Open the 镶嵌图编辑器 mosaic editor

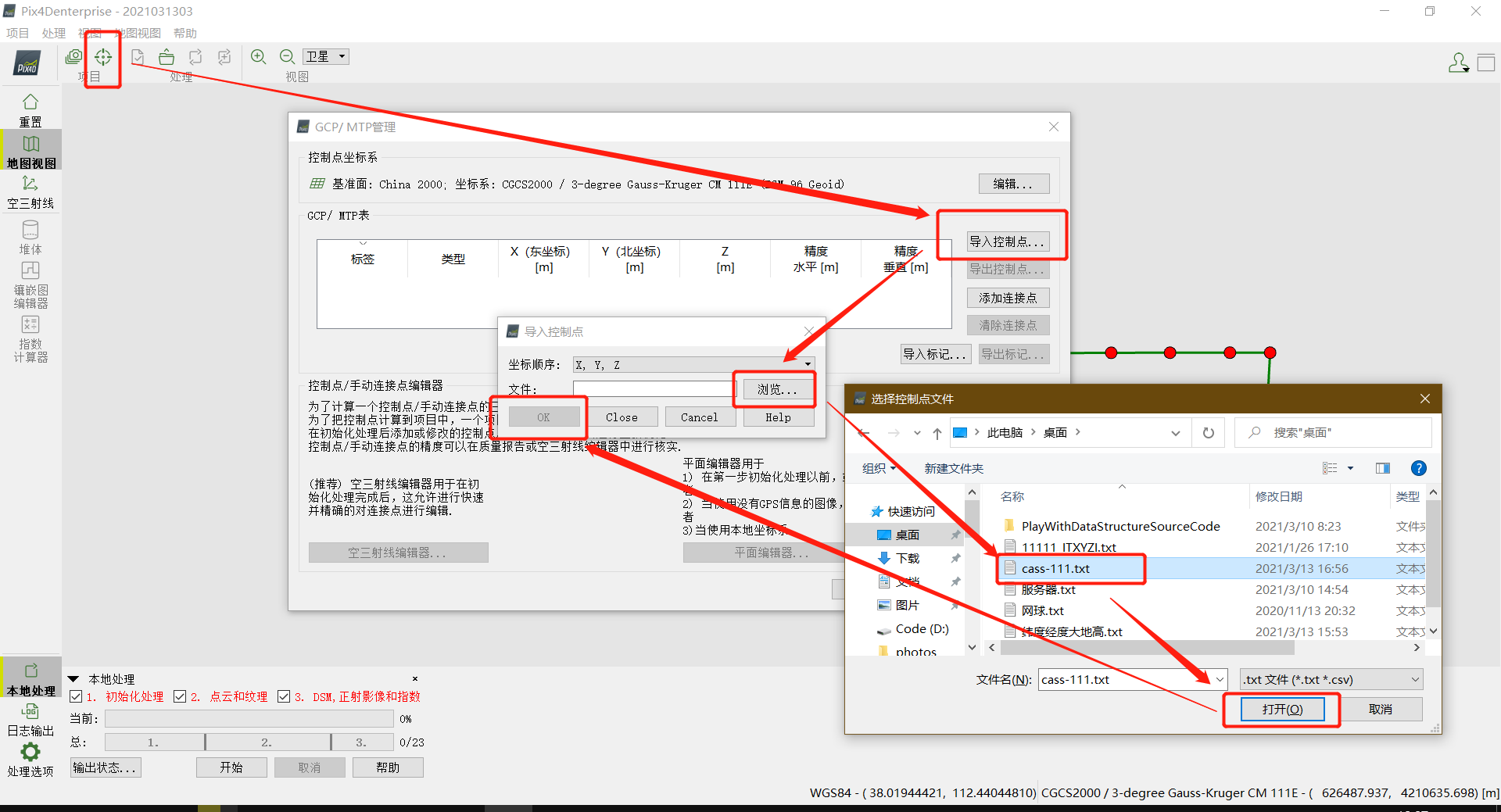click(30, 283)
